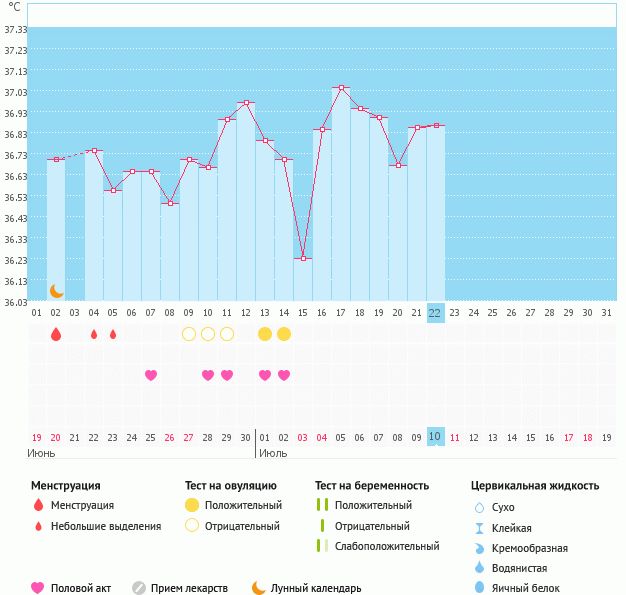Select the menstruation drop on cycle day 02

tap(56, 334)
